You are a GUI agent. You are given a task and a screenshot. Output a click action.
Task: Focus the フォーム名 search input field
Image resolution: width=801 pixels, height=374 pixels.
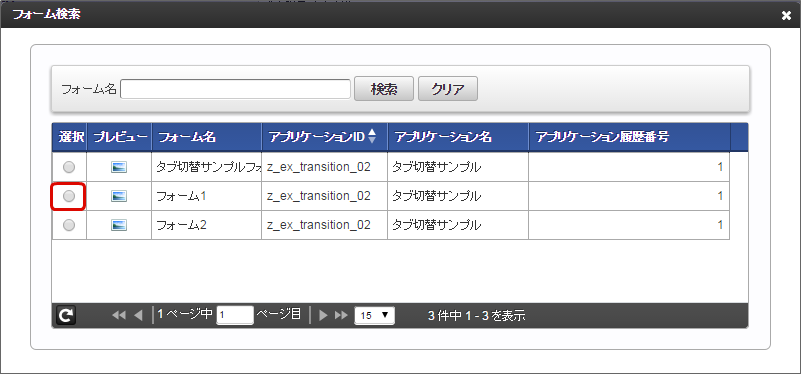pos(235,89)
